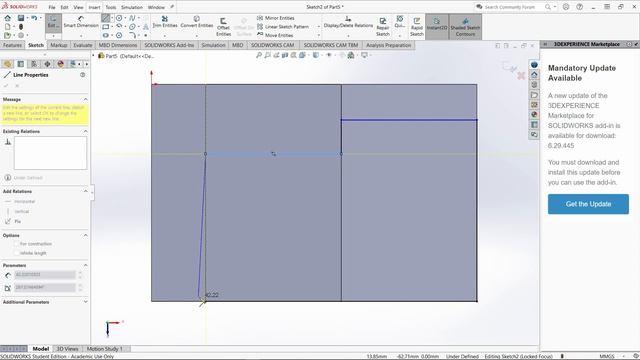Click the Undo icon

point(34,18)
